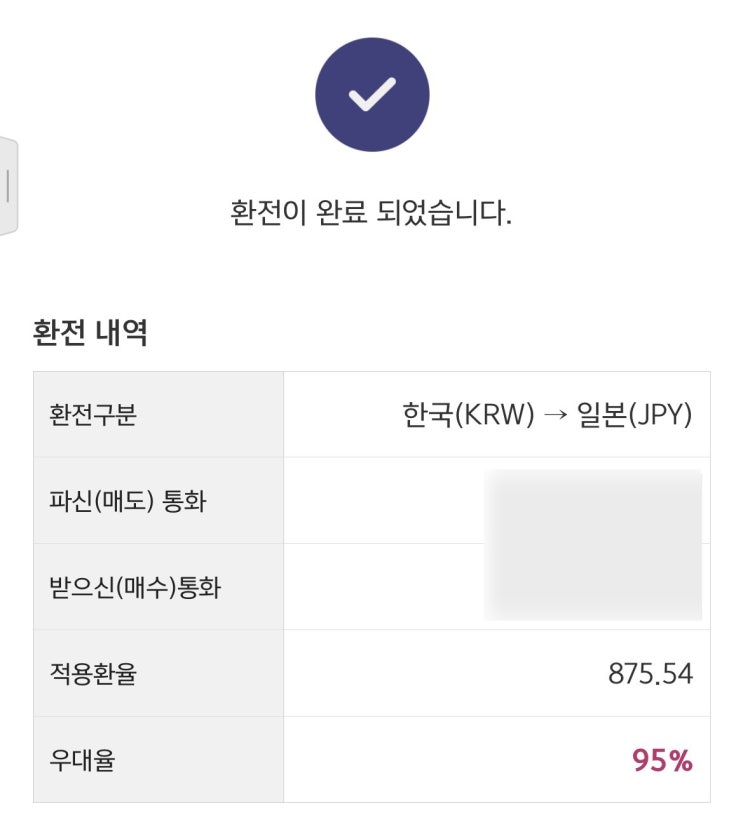
Task: Click the '파신(매도) 통화' row label
Action: point(127,501)
